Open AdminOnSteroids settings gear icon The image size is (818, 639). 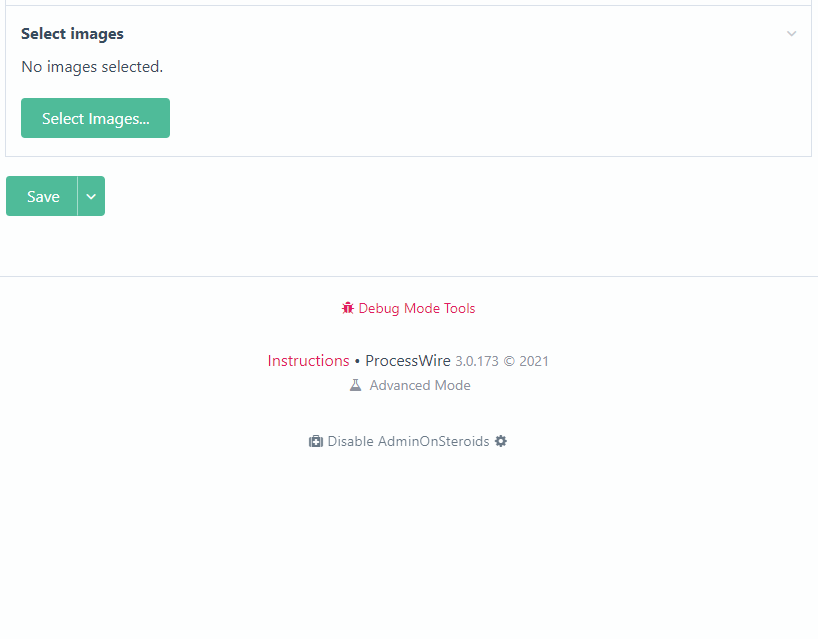coord(501,441)
